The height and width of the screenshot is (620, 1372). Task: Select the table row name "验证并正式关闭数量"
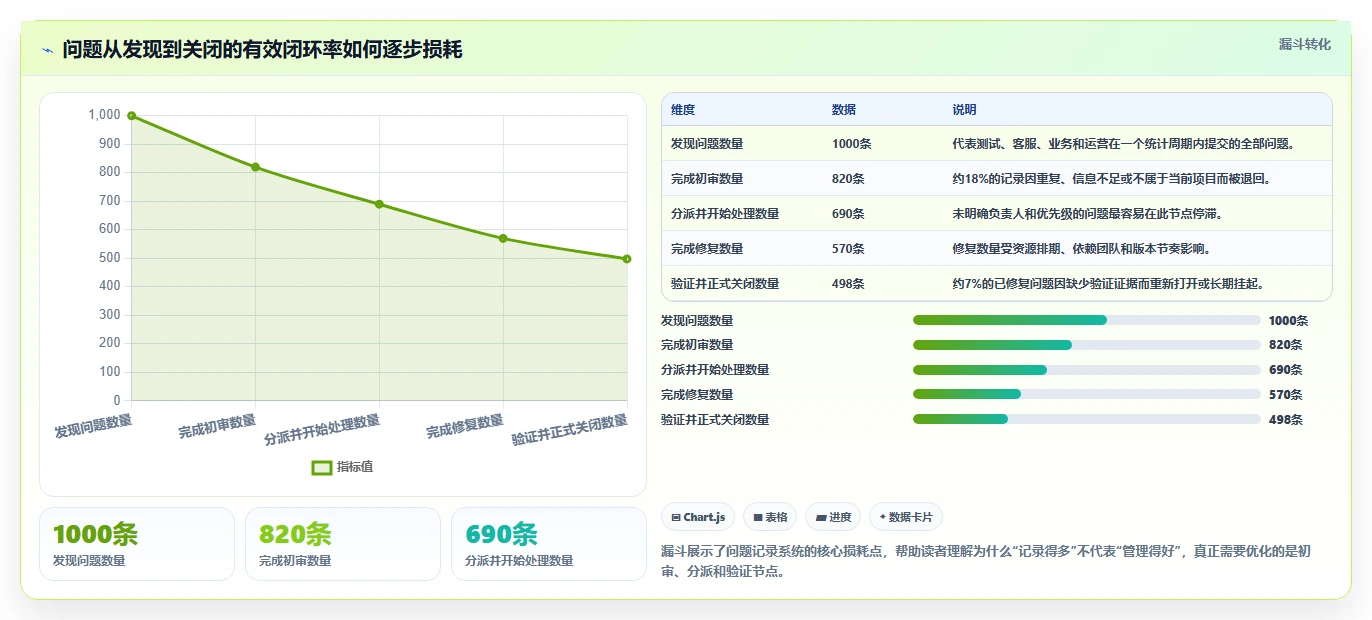[725, 284]
